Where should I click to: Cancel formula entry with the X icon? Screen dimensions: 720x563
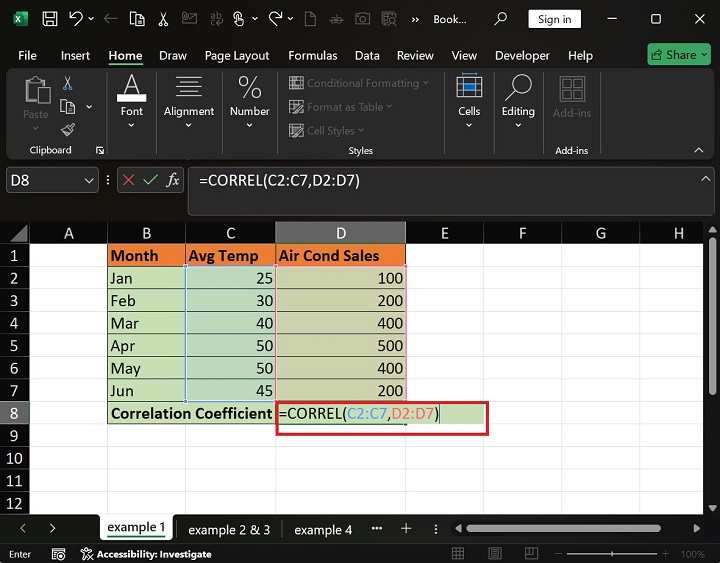(x=130, y=180)
